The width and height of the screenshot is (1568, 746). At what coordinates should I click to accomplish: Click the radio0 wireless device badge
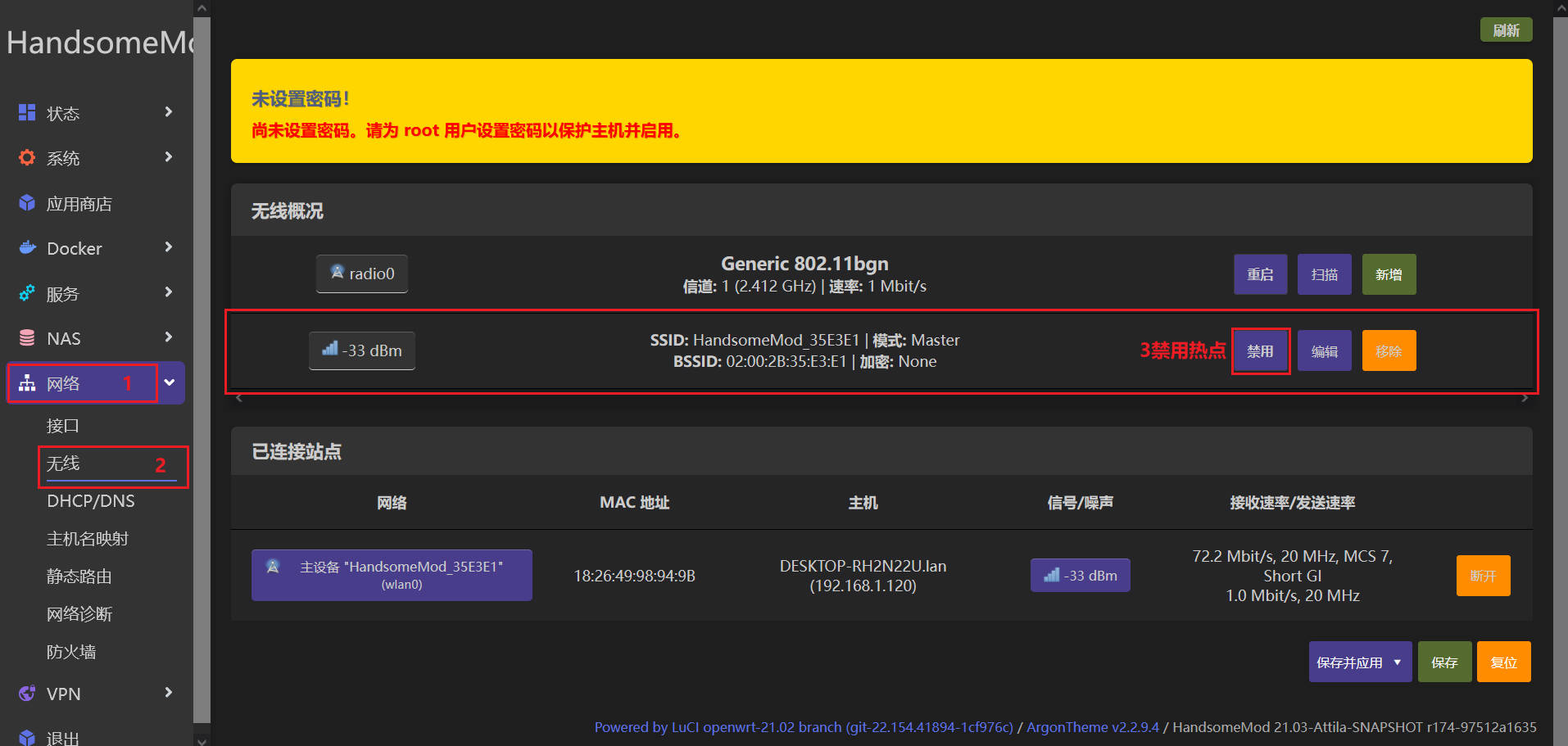[362, 274]
